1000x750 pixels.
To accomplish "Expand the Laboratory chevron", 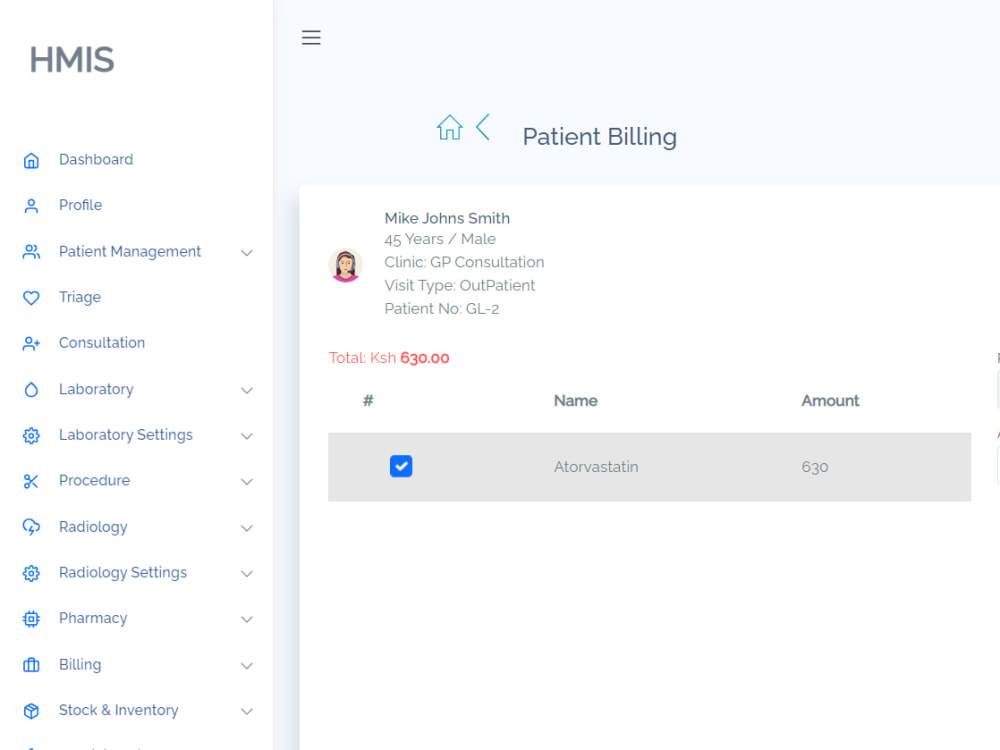I will tap(247, 390).
